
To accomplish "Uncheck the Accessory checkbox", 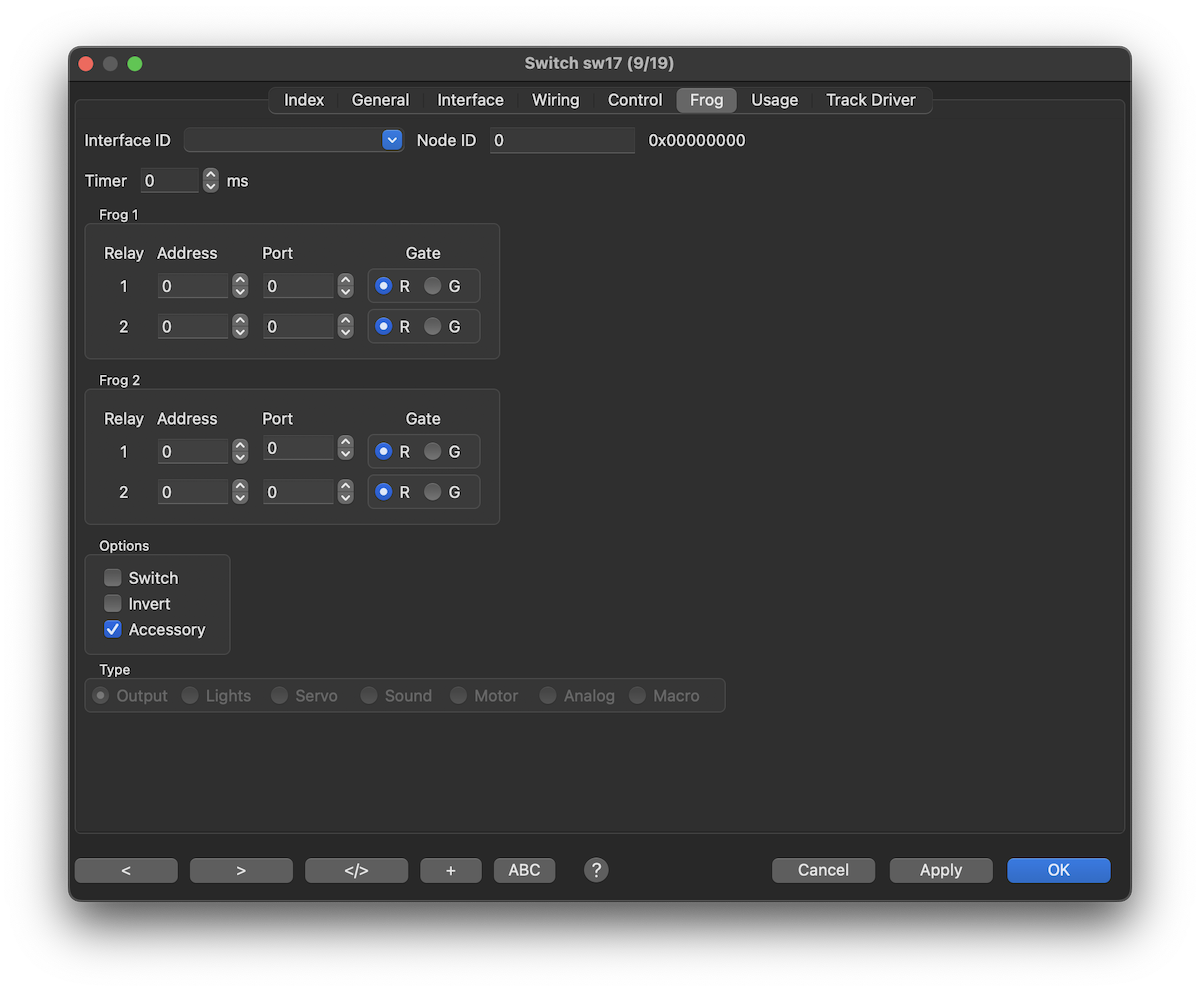I will [x=113, y=630].
